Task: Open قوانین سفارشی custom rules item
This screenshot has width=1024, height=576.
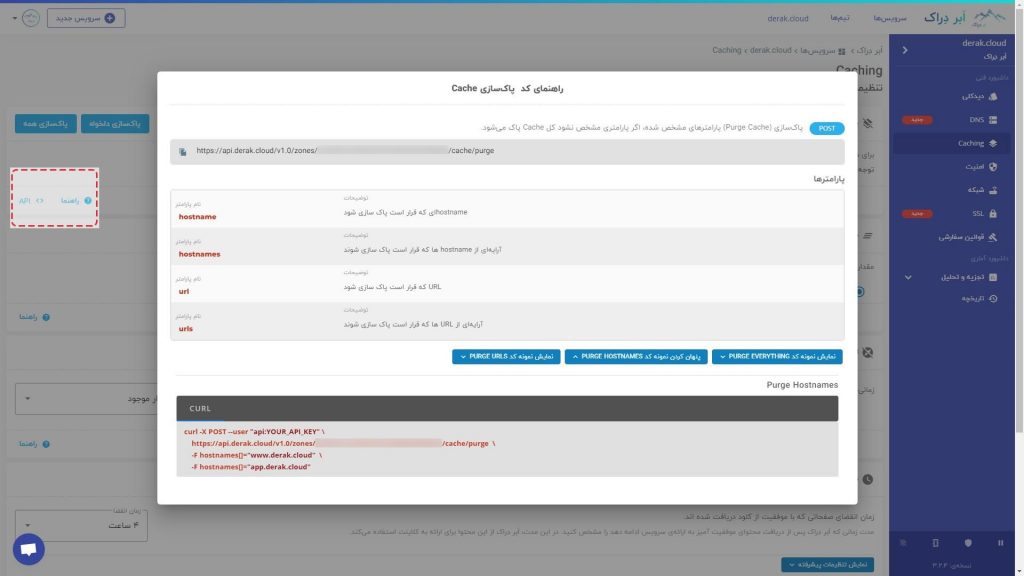Action: 968,237
